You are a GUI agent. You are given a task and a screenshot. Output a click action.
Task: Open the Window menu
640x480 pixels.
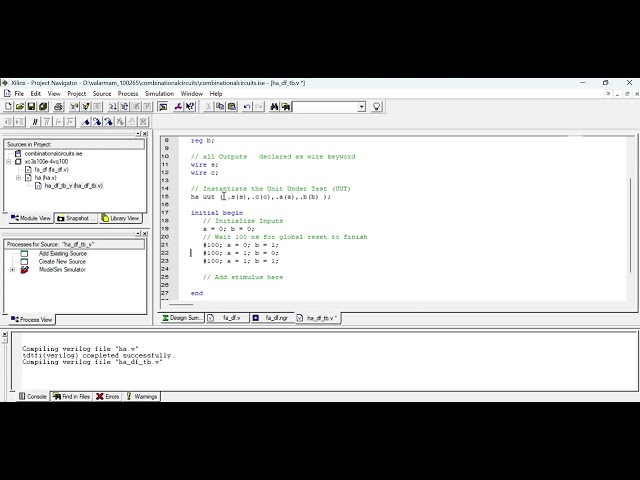pos(192,93)
